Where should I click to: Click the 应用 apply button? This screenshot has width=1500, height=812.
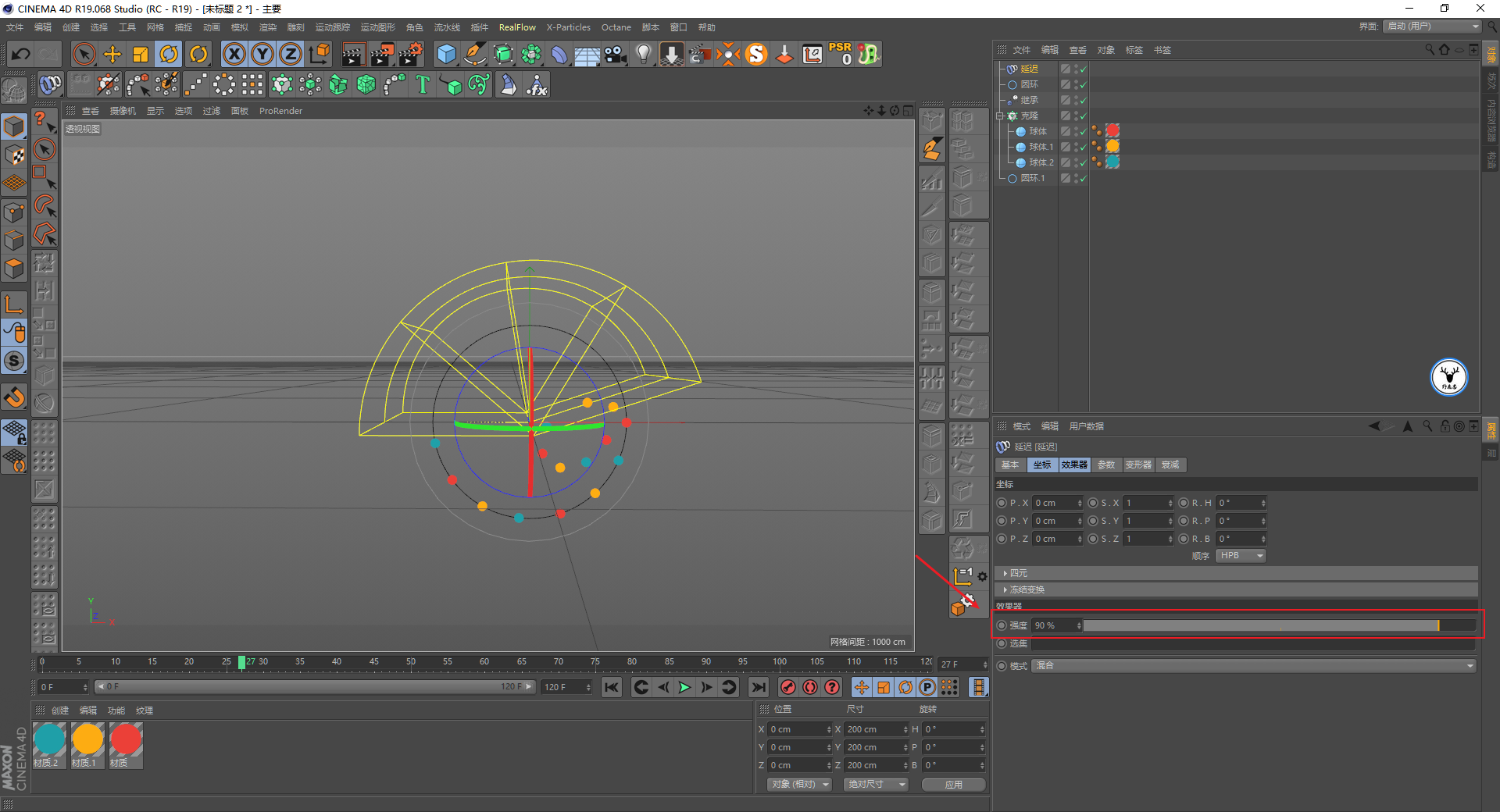[x=953, y=785]
